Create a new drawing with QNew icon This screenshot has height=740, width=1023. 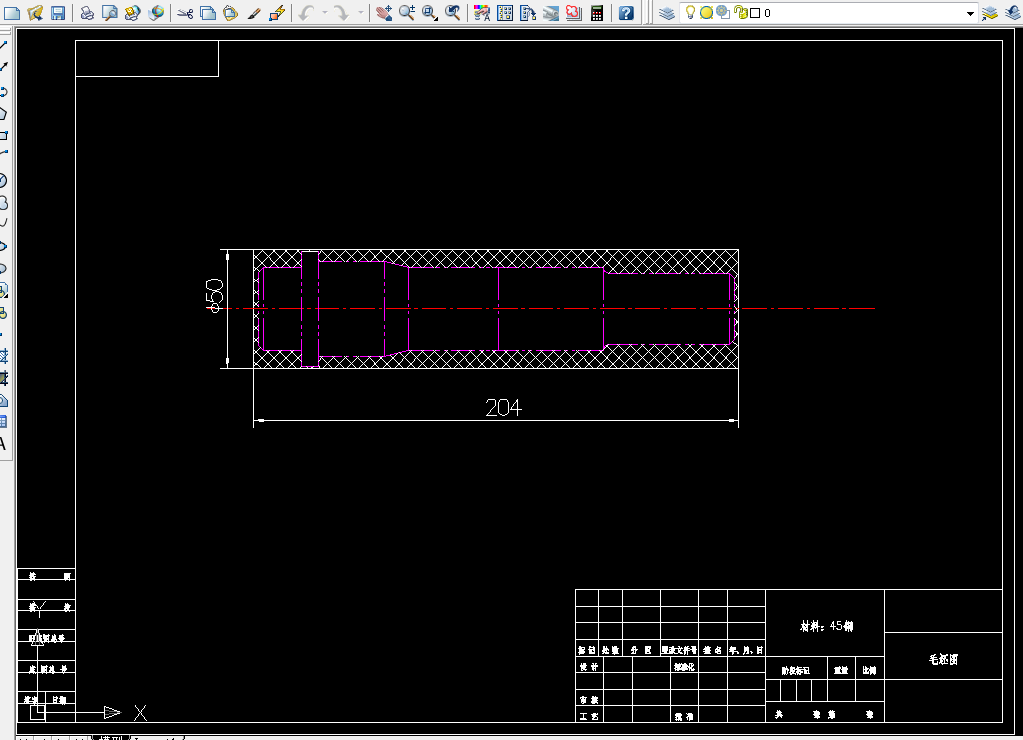[12, 12]
